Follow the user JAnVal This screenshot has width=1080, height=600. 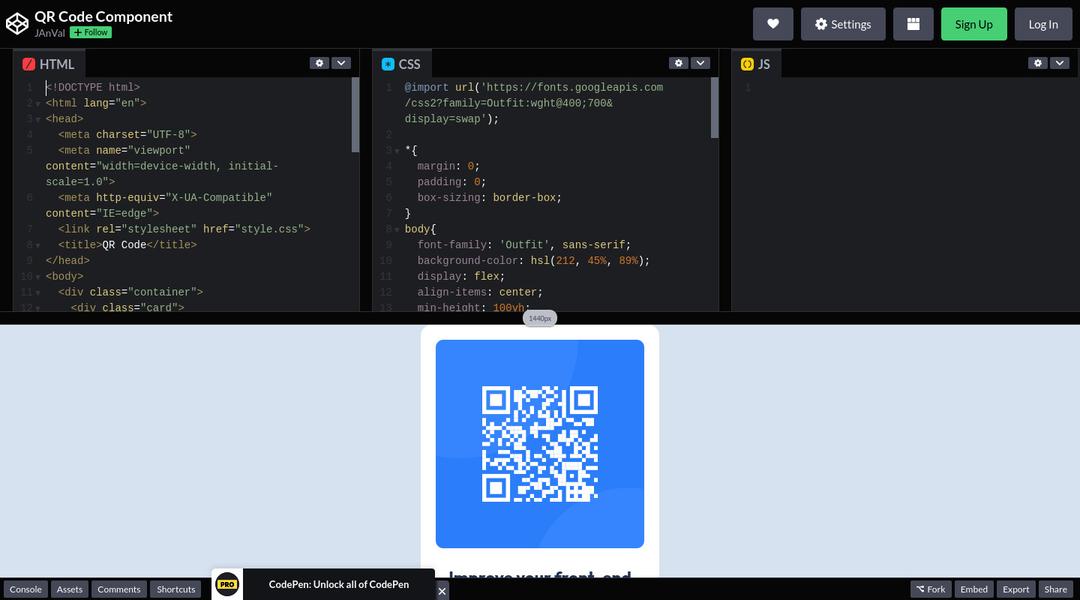pyautogui.click(x=90, y=32)
